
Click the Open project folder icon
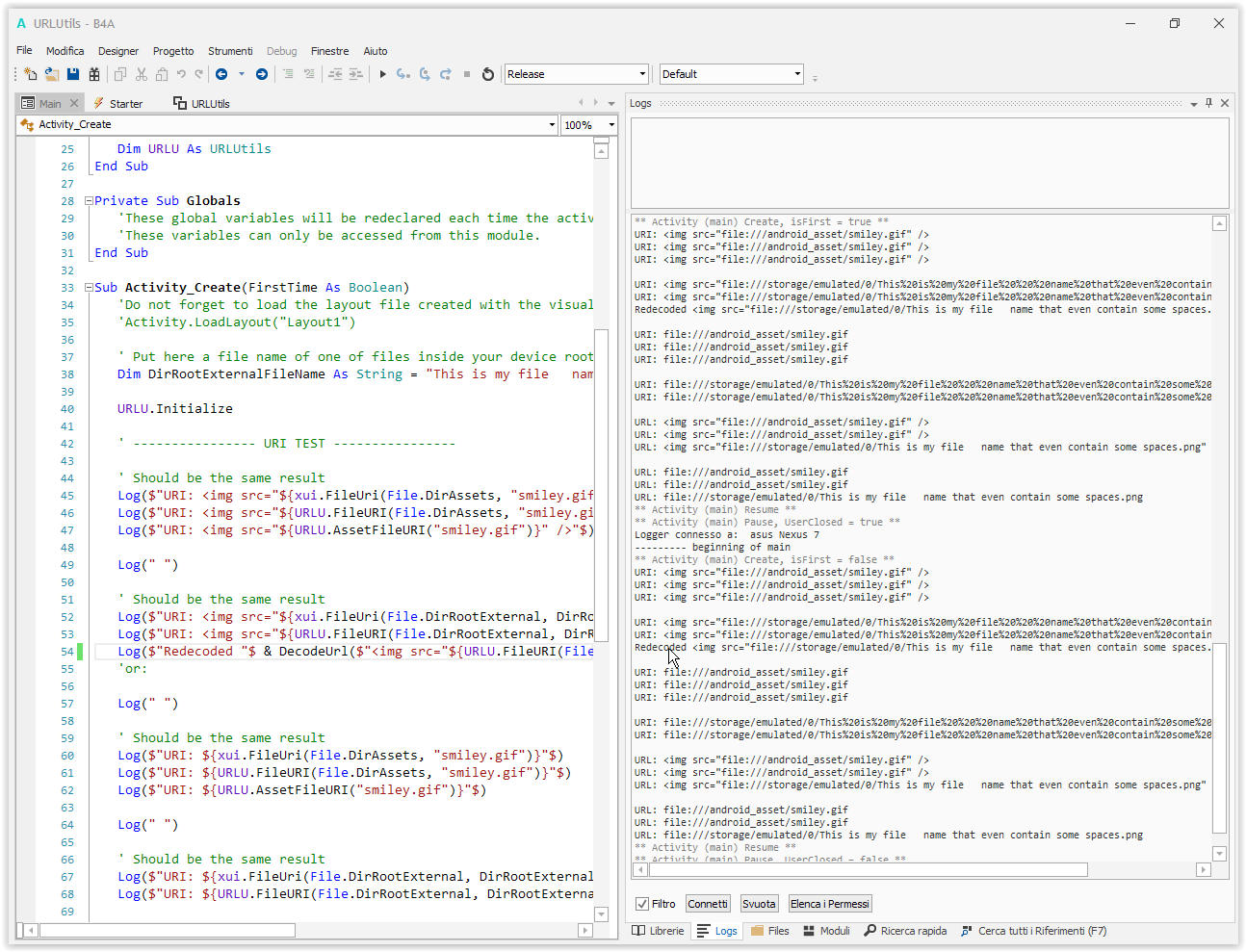[x=52, y=74]
